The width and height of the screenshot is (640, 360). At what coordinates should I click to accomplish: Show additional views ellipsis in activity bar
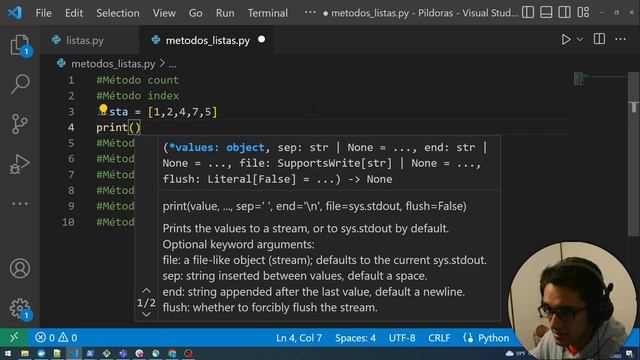tap(20, 203)
